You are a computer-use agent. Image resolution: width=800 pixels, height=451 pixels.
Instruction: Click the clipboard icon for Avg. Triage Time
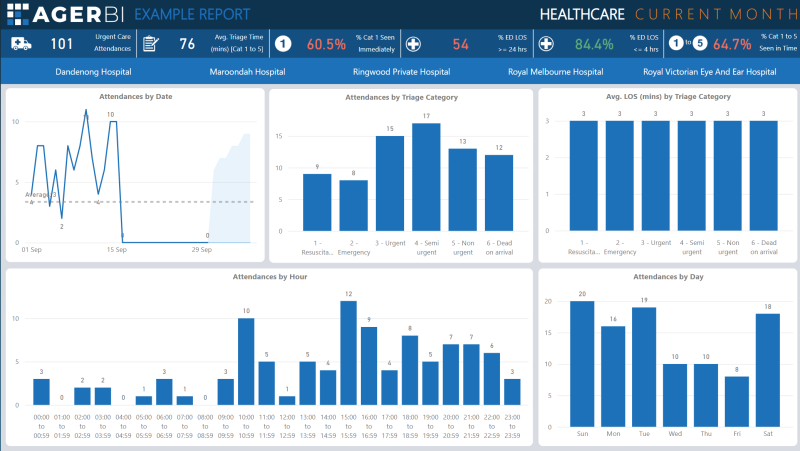(151, 44)
